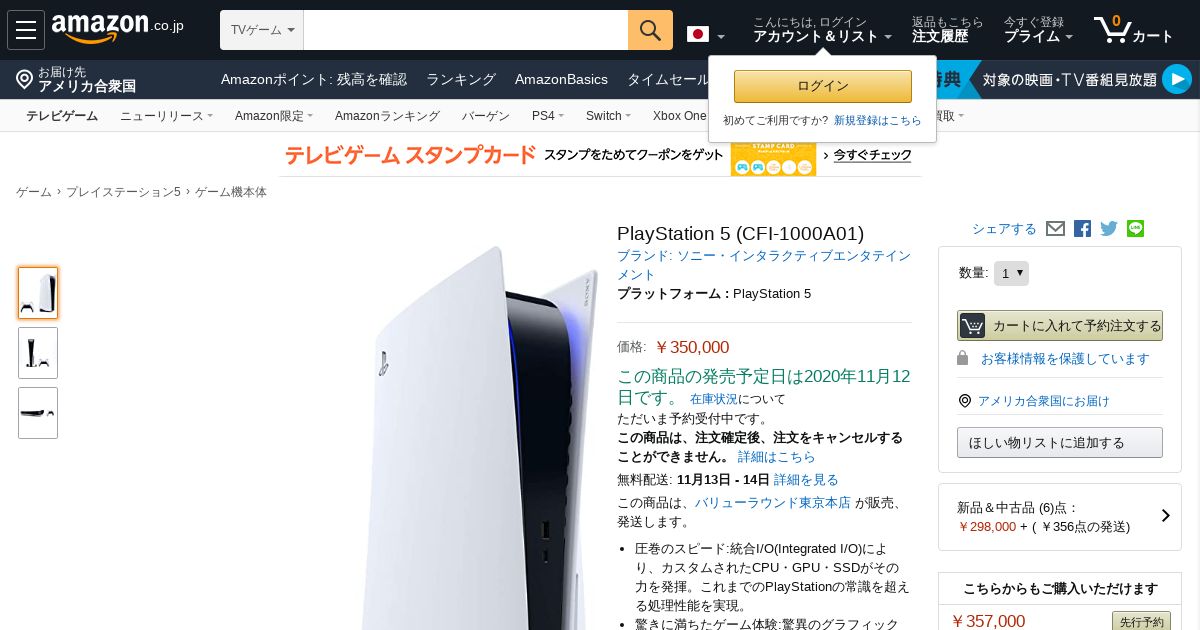This screenshot has height=630, width=1200.
Task: Expand the 数量 quantity dropdown
Action: point(1011,273)
